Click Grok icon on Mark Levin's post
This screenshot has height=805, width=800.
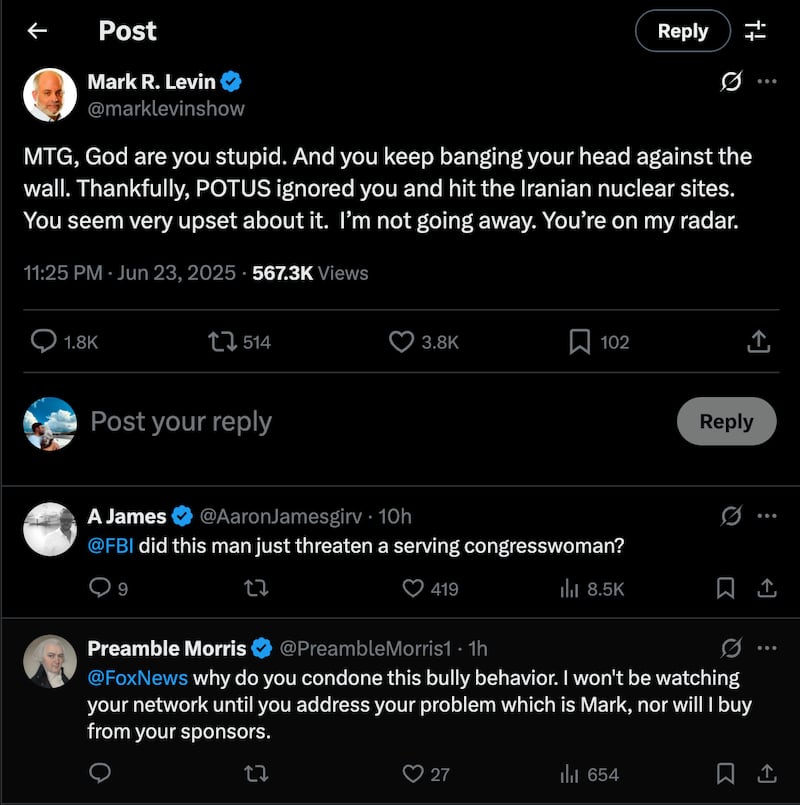pos(731,82)
